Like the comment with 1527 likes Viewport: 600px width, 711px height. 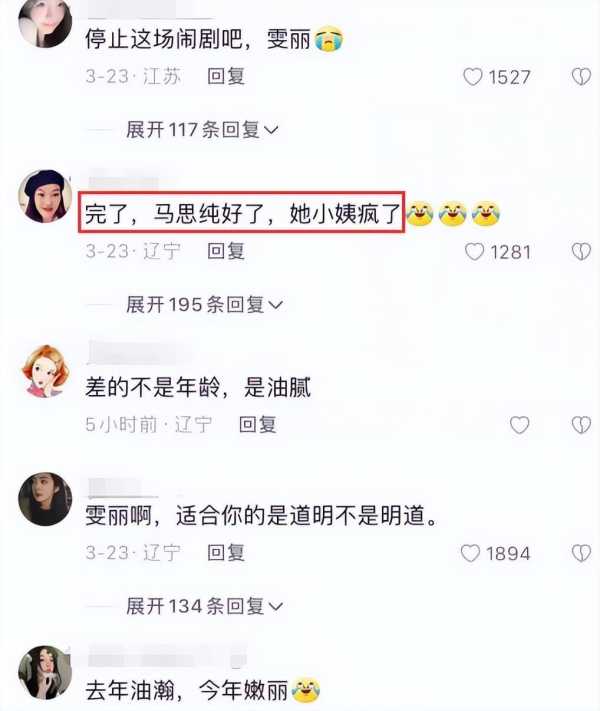click(x=472, y=77)
